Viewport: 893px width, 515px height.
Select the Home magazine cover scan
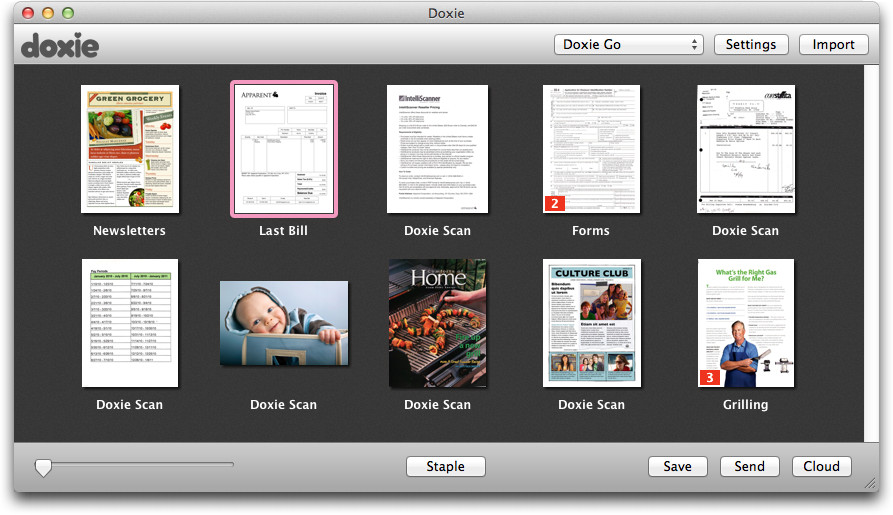[x=437, y=323]
